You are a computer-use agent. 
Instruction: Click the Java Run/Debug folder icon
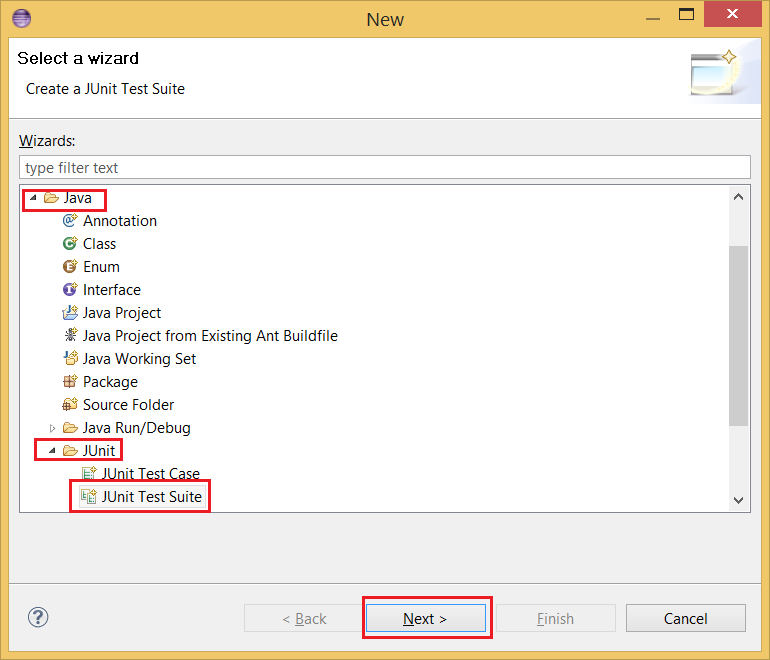[70, 428]
